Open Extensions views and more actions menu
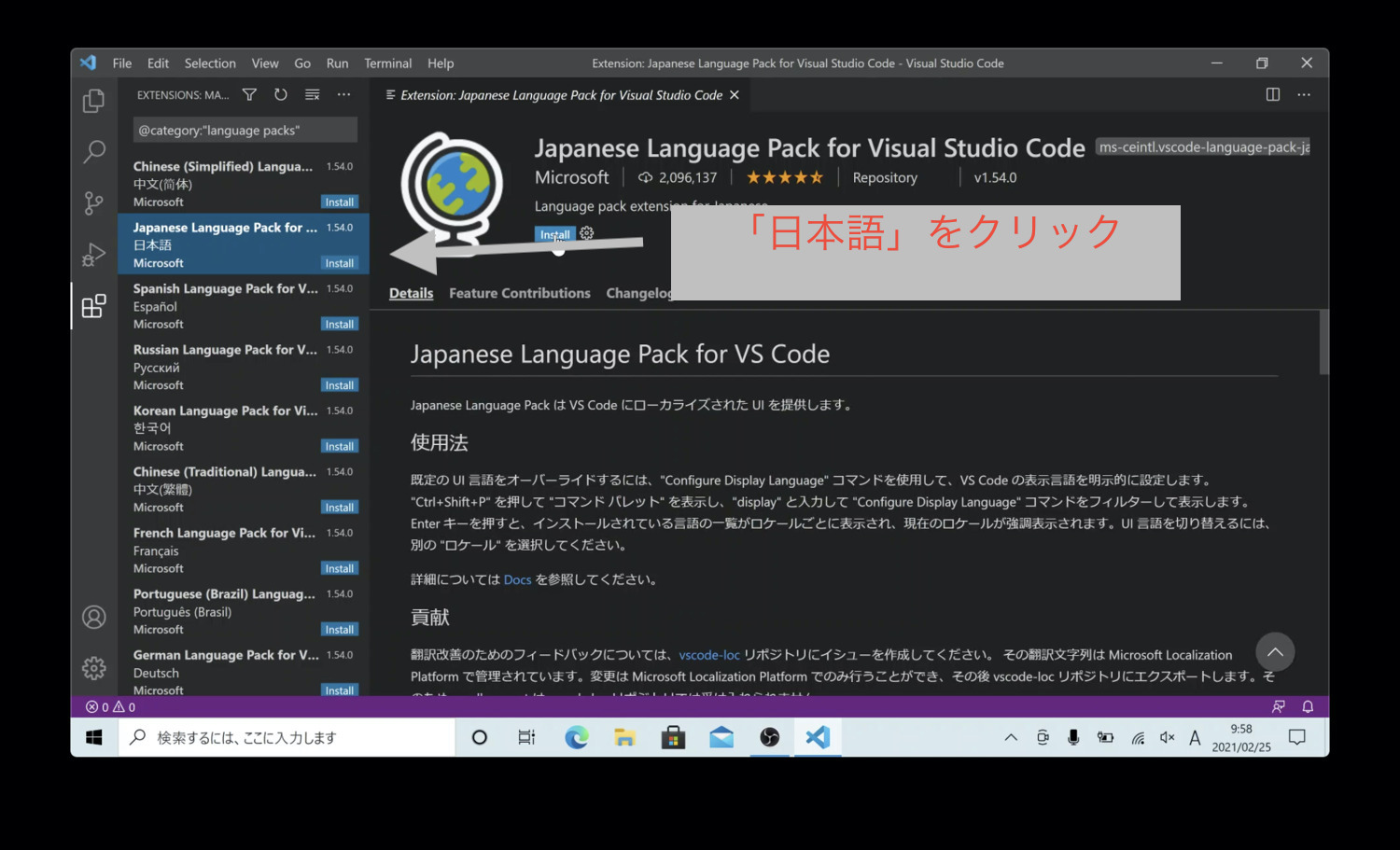The height and width of the screenshot is (850, 1400). (x=343, y=94)
